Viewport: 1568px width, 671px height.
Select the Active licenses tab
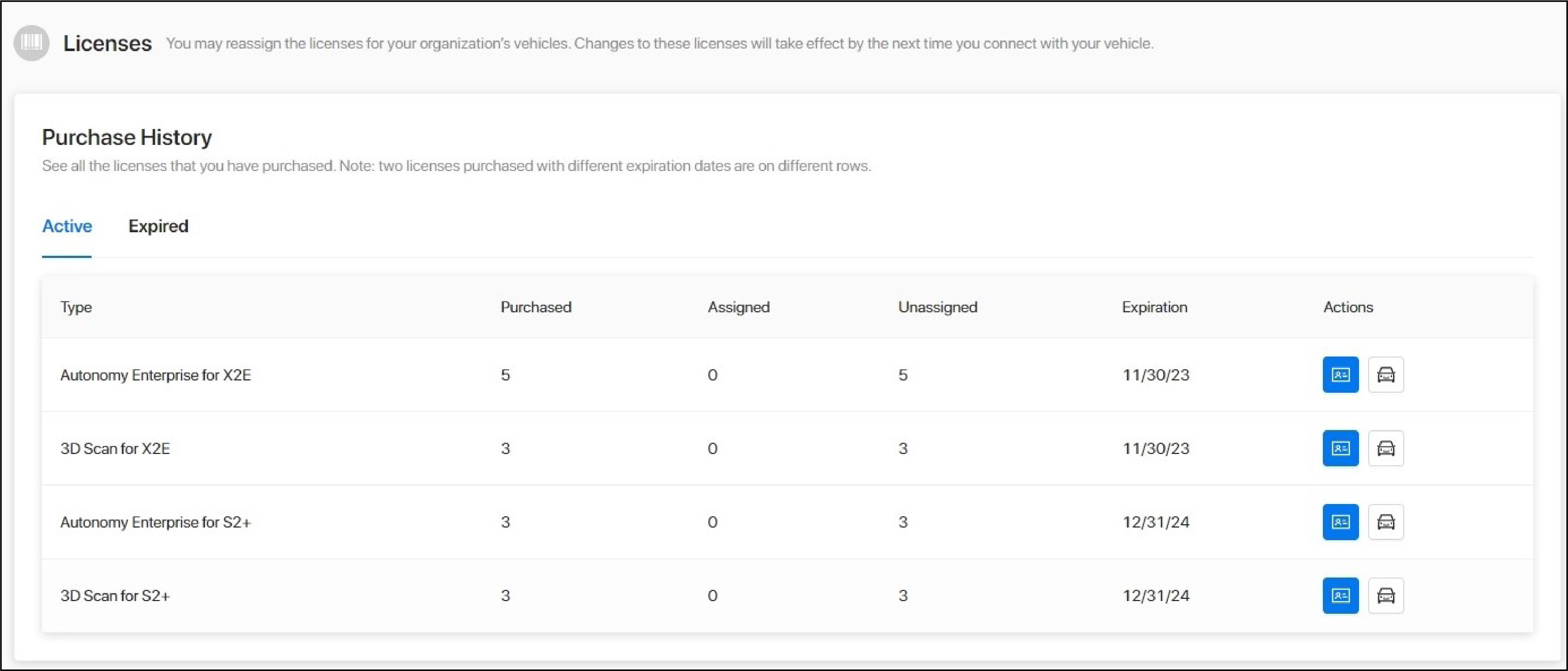(x=67, y=226)
